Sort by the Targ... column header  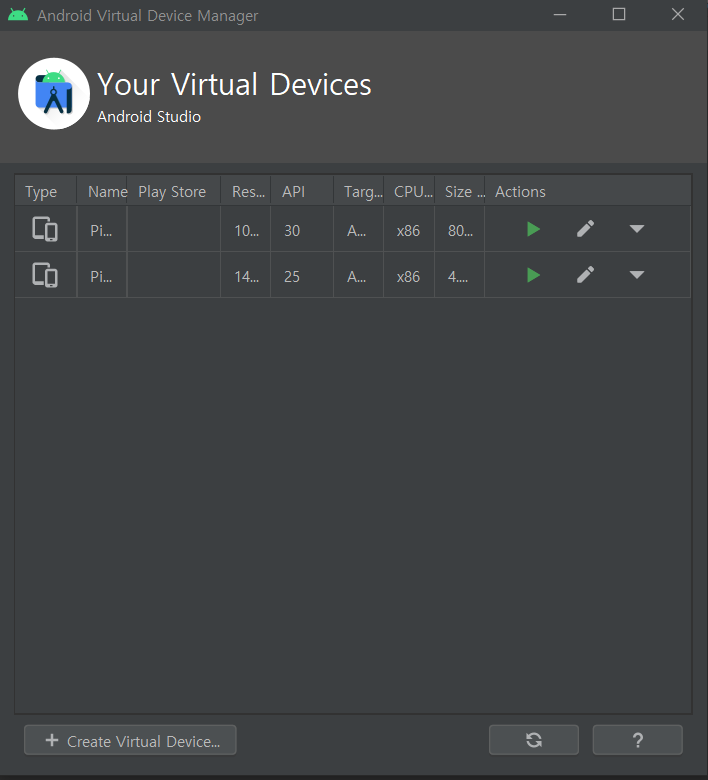359,191
